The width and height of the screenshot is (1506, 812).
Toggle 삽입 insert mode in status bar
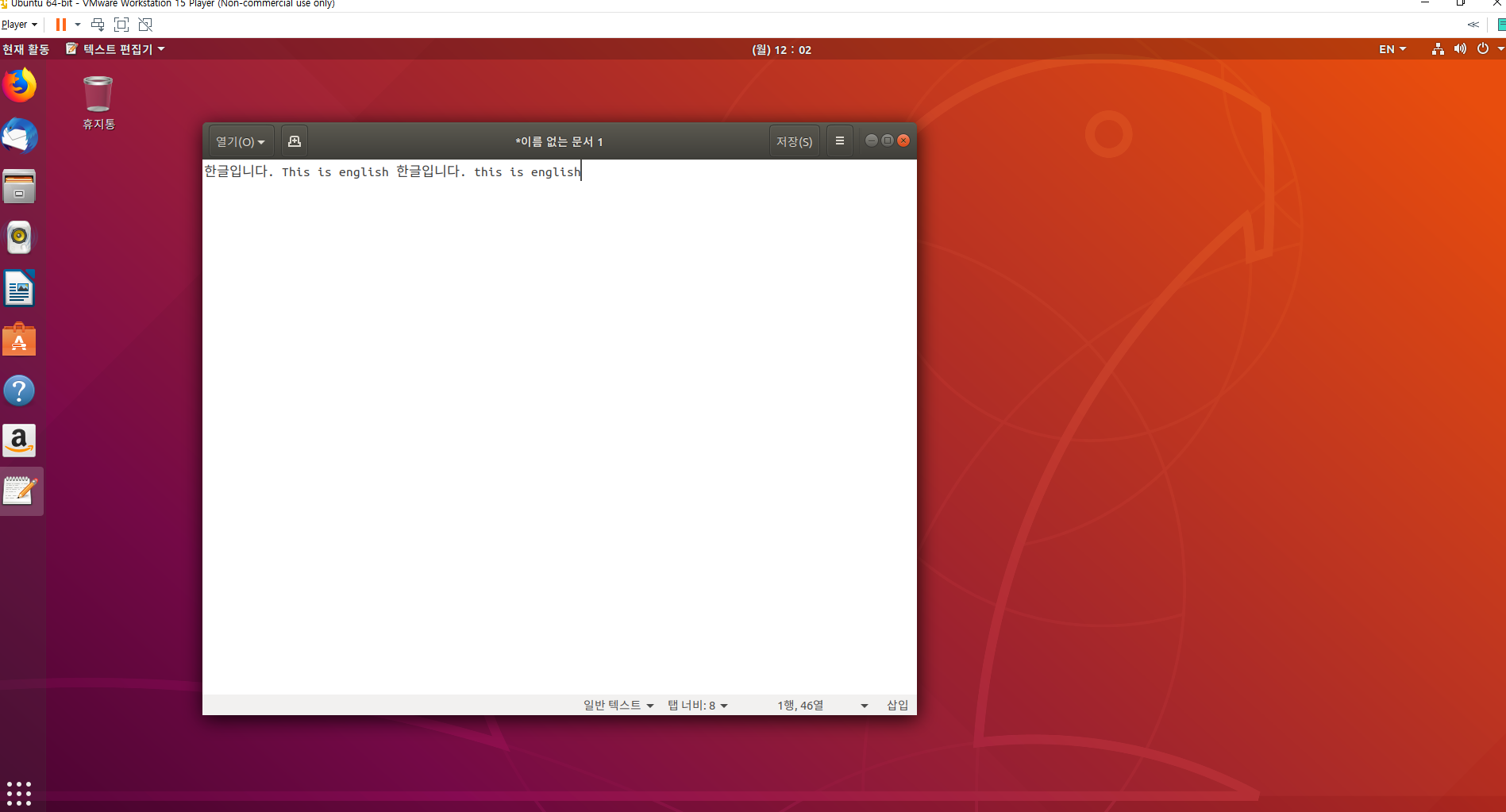coord(897,705)
